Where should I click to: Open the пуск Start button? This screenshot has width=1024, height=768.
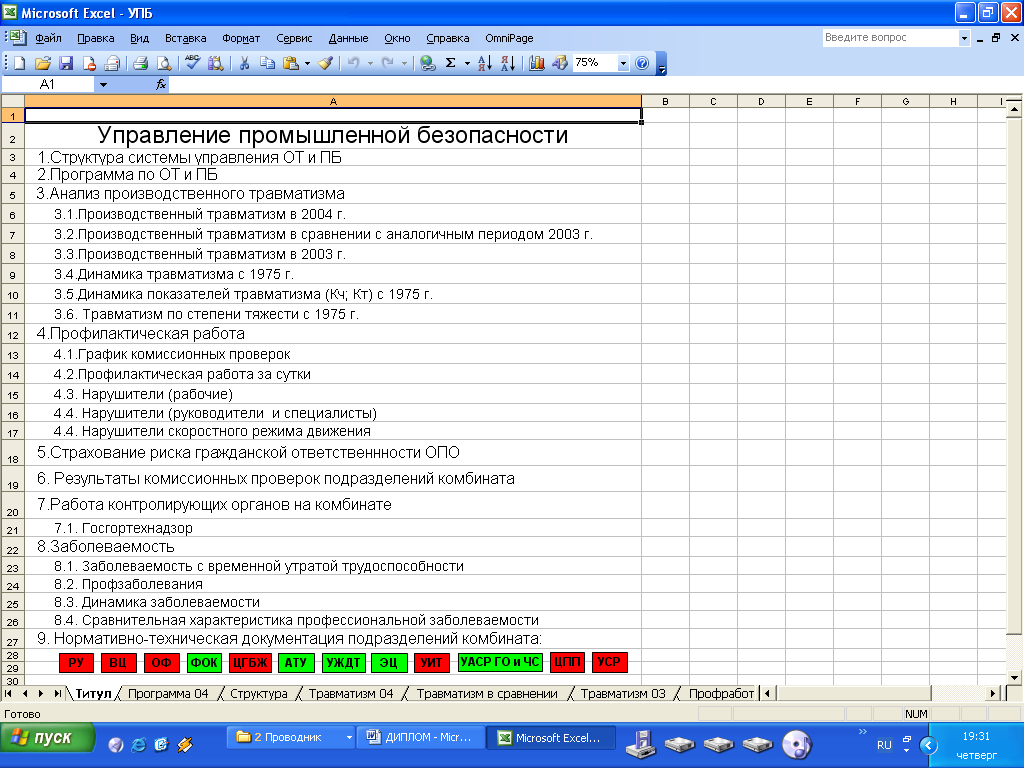48,738
